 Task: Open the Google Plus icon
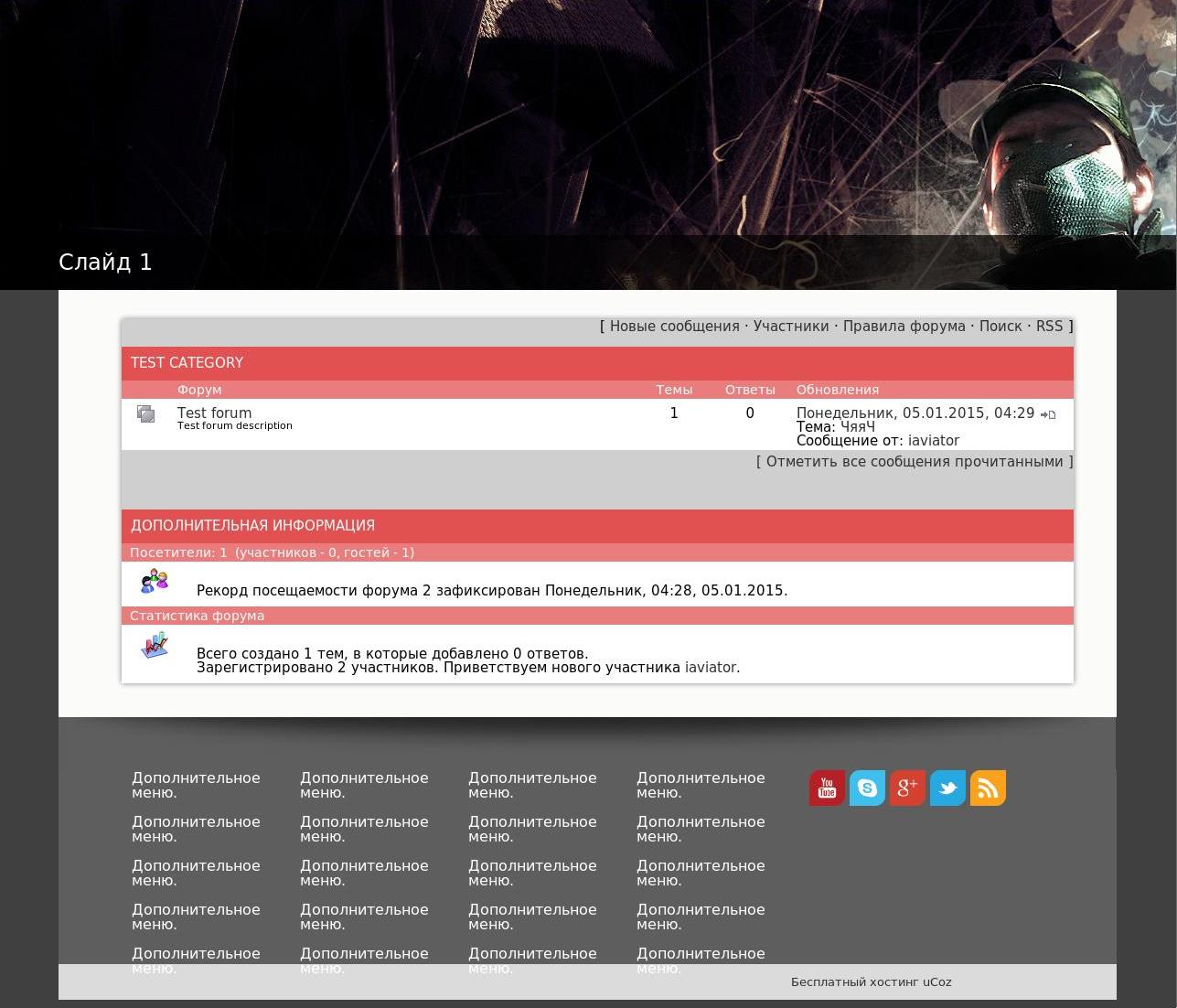(x=907, y=788)
